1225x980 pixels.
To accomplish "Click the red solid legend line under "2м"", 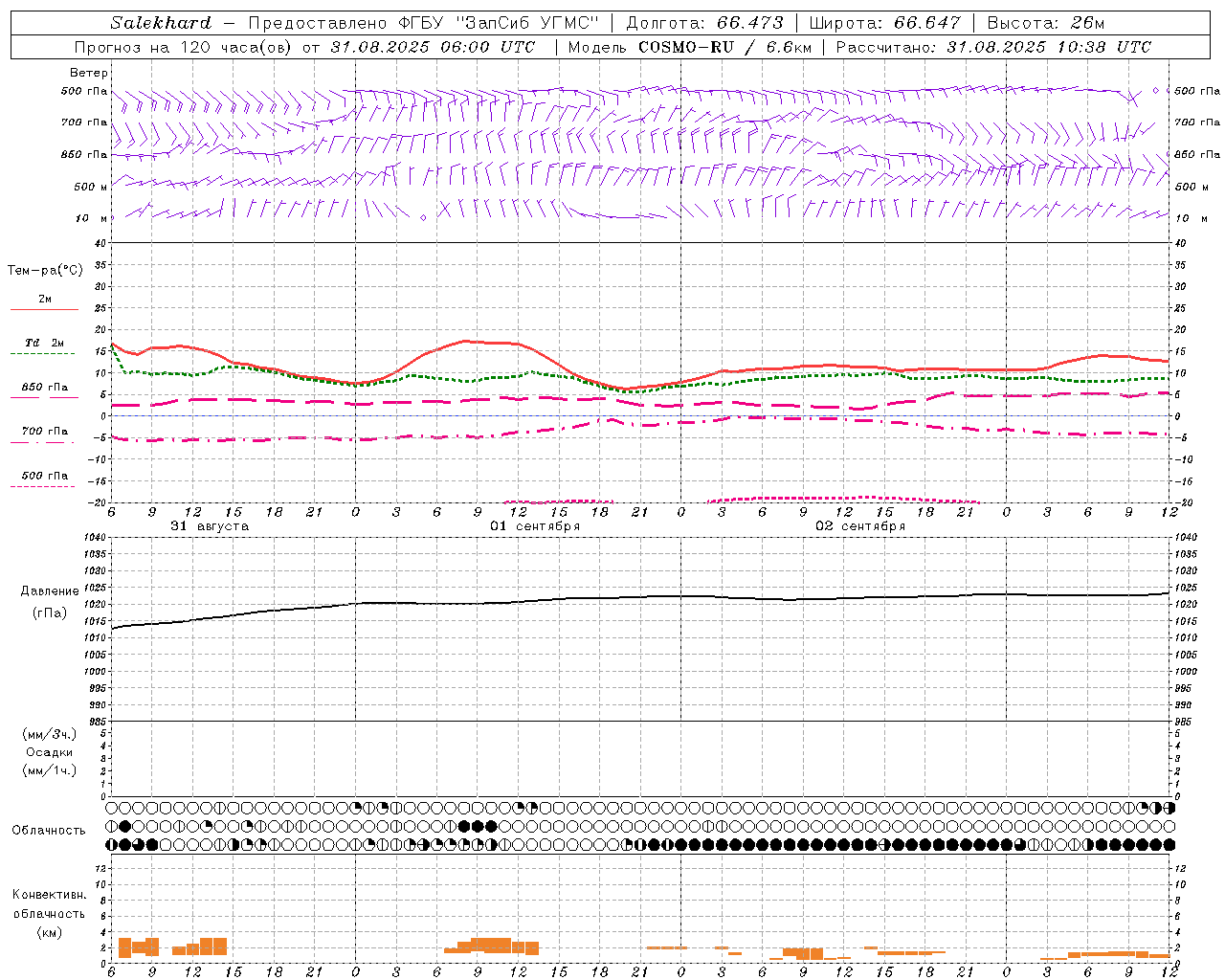I will click(x=44, y=310).
